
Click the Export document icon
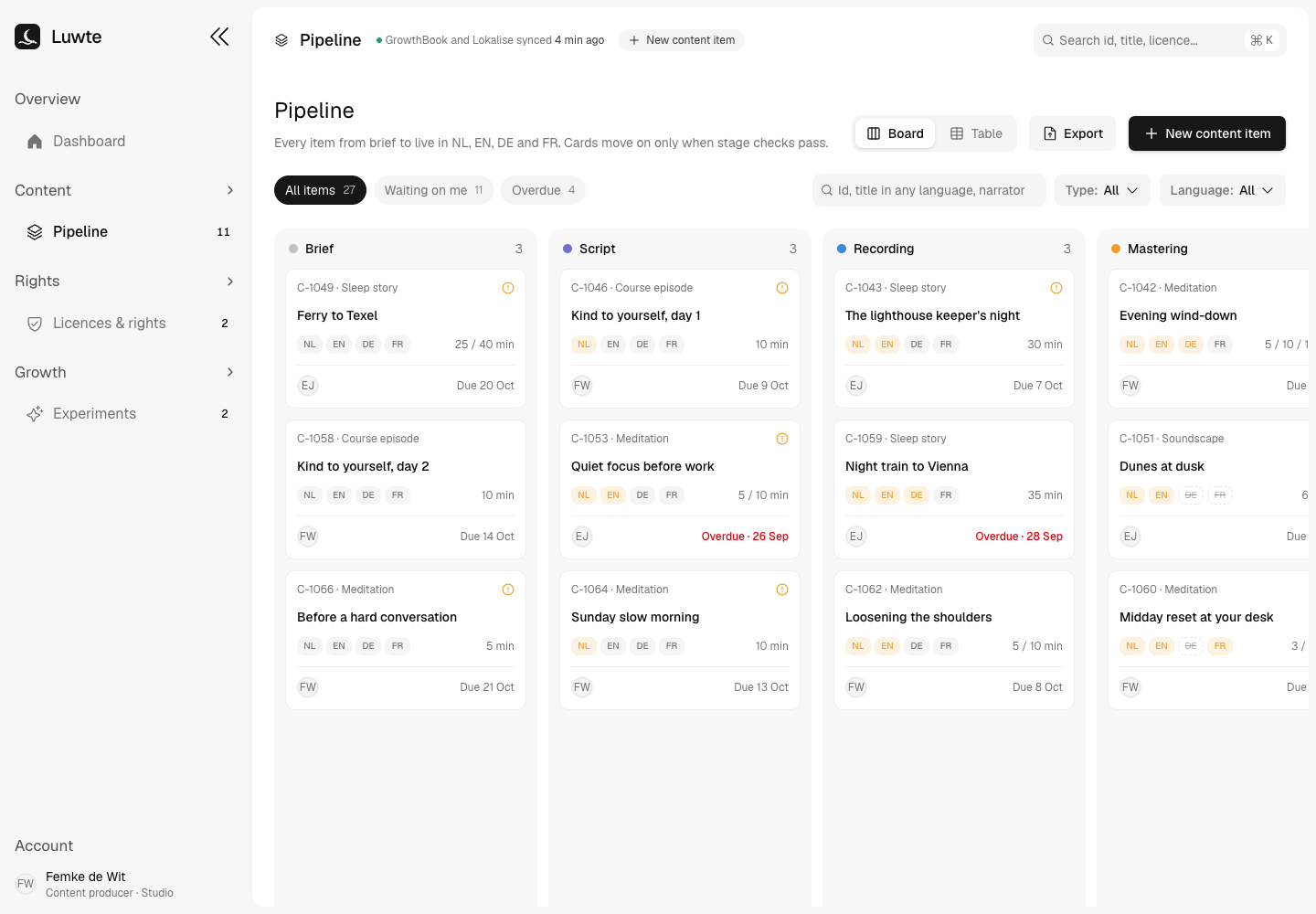click(x=1050, y=133)
